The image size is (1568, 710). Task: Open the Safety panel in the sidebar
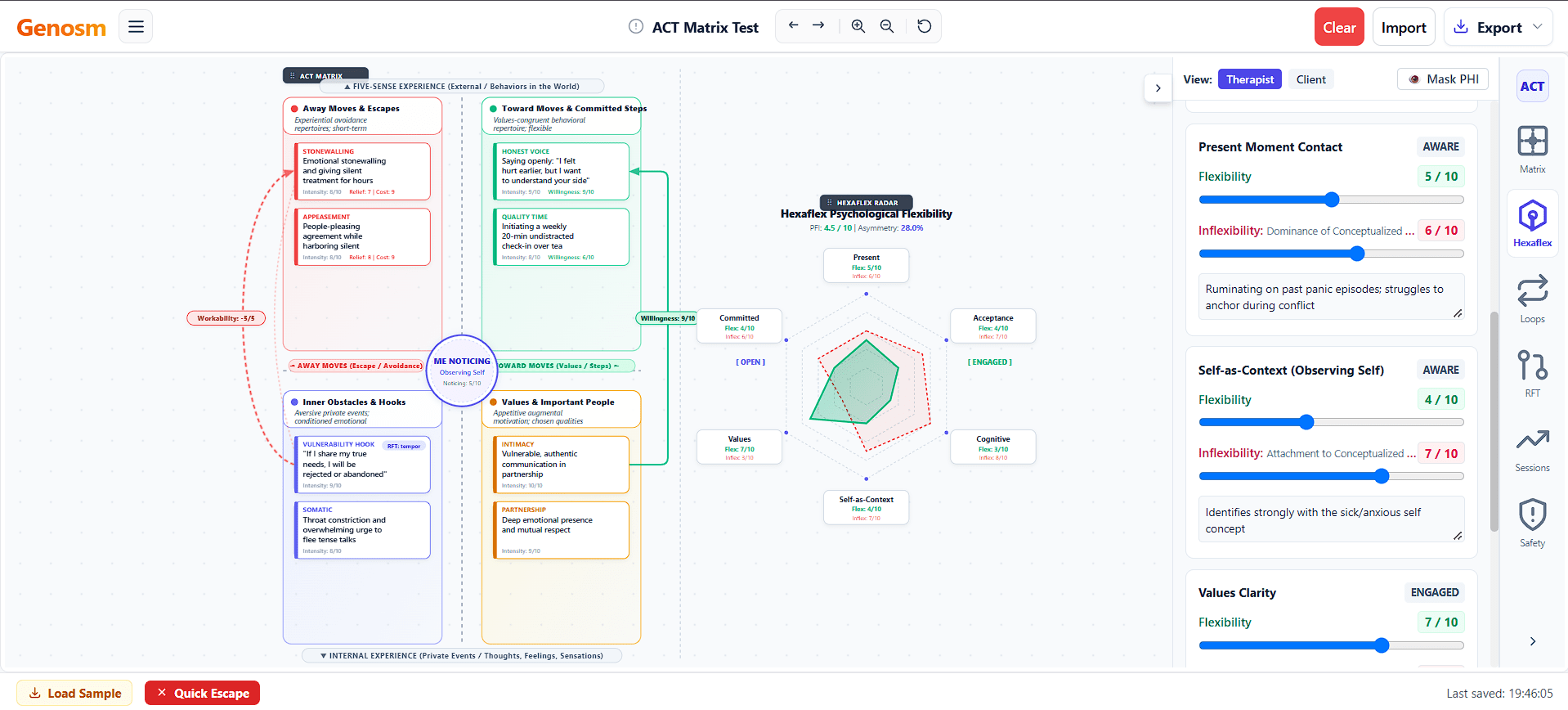point(1532,524)
